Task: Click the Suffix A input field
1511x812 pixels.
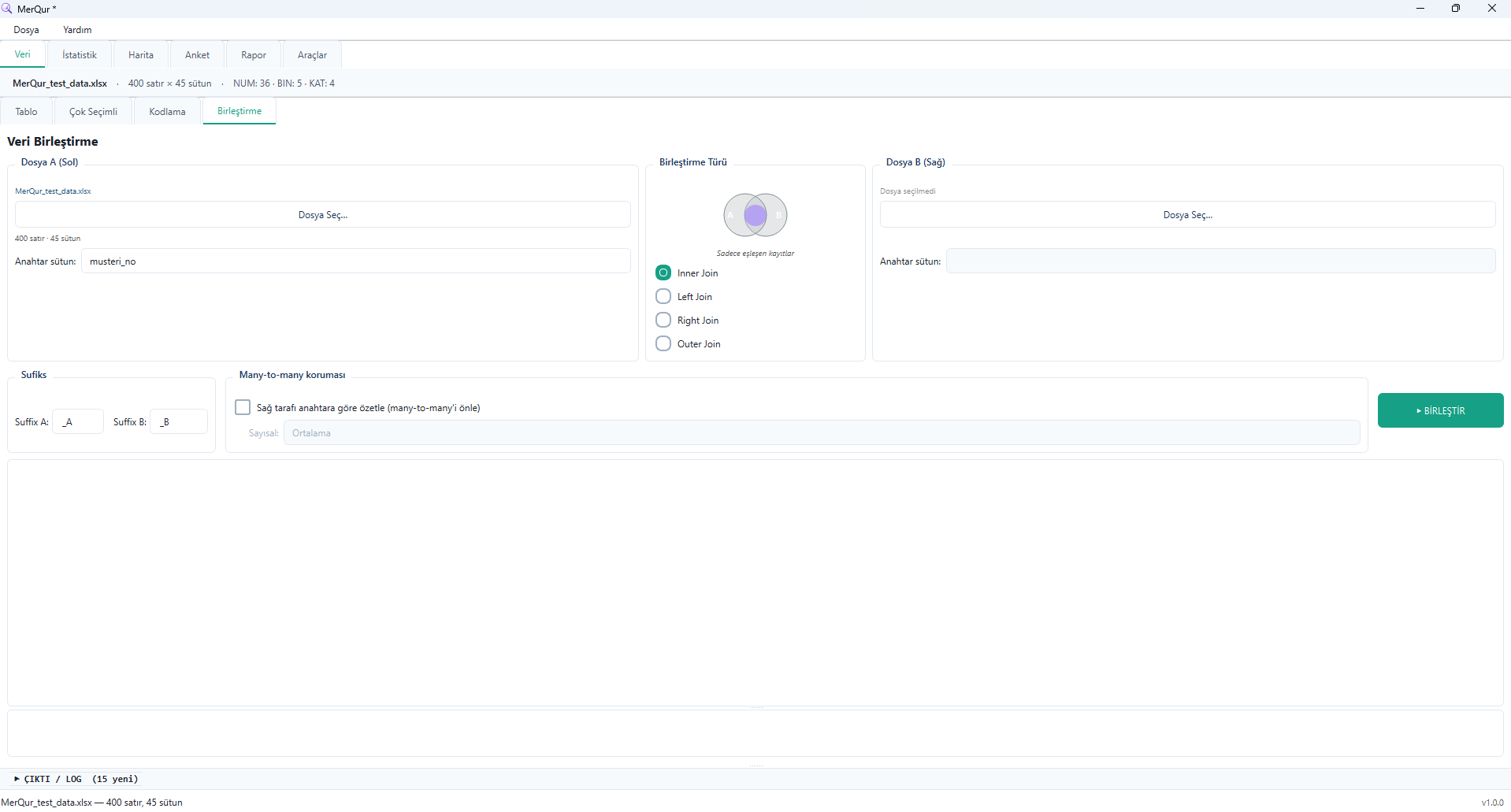Action: click(78, 421)
